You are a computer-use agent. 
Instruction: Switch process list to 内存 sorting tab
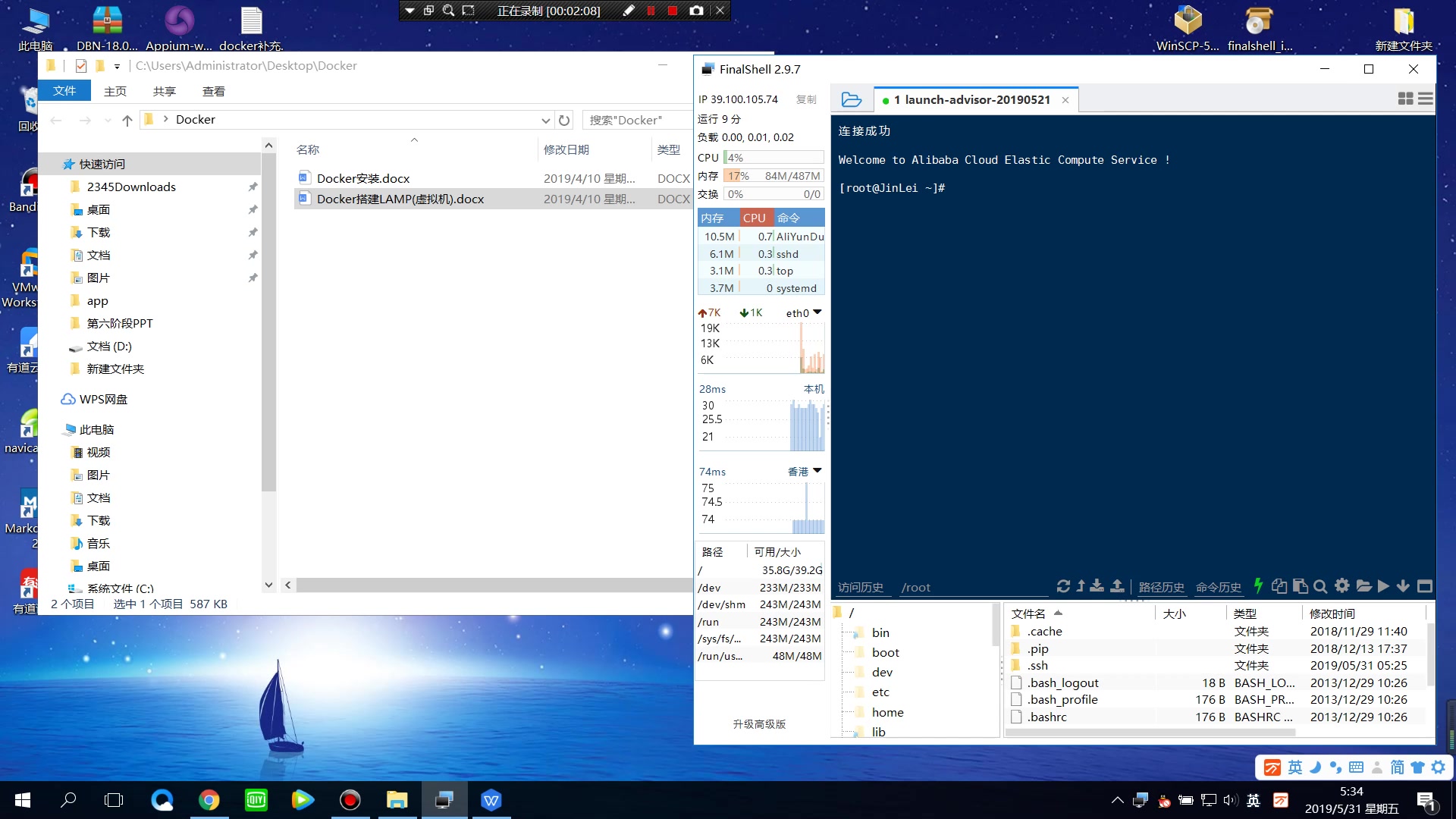coord(717,218)
